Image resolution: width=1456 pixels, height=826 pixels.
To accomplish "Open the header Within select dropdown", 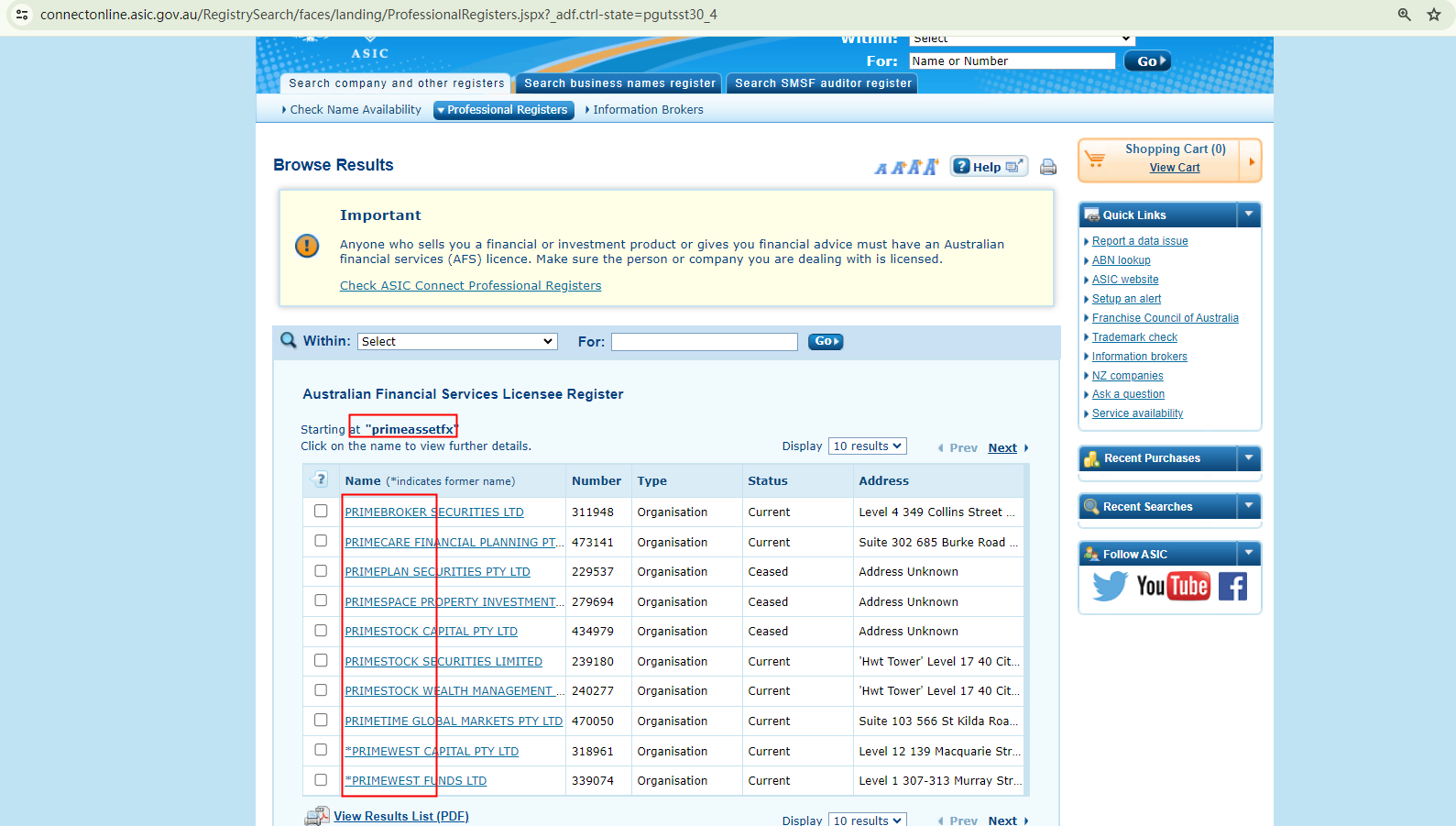I will pos(1022,39).
